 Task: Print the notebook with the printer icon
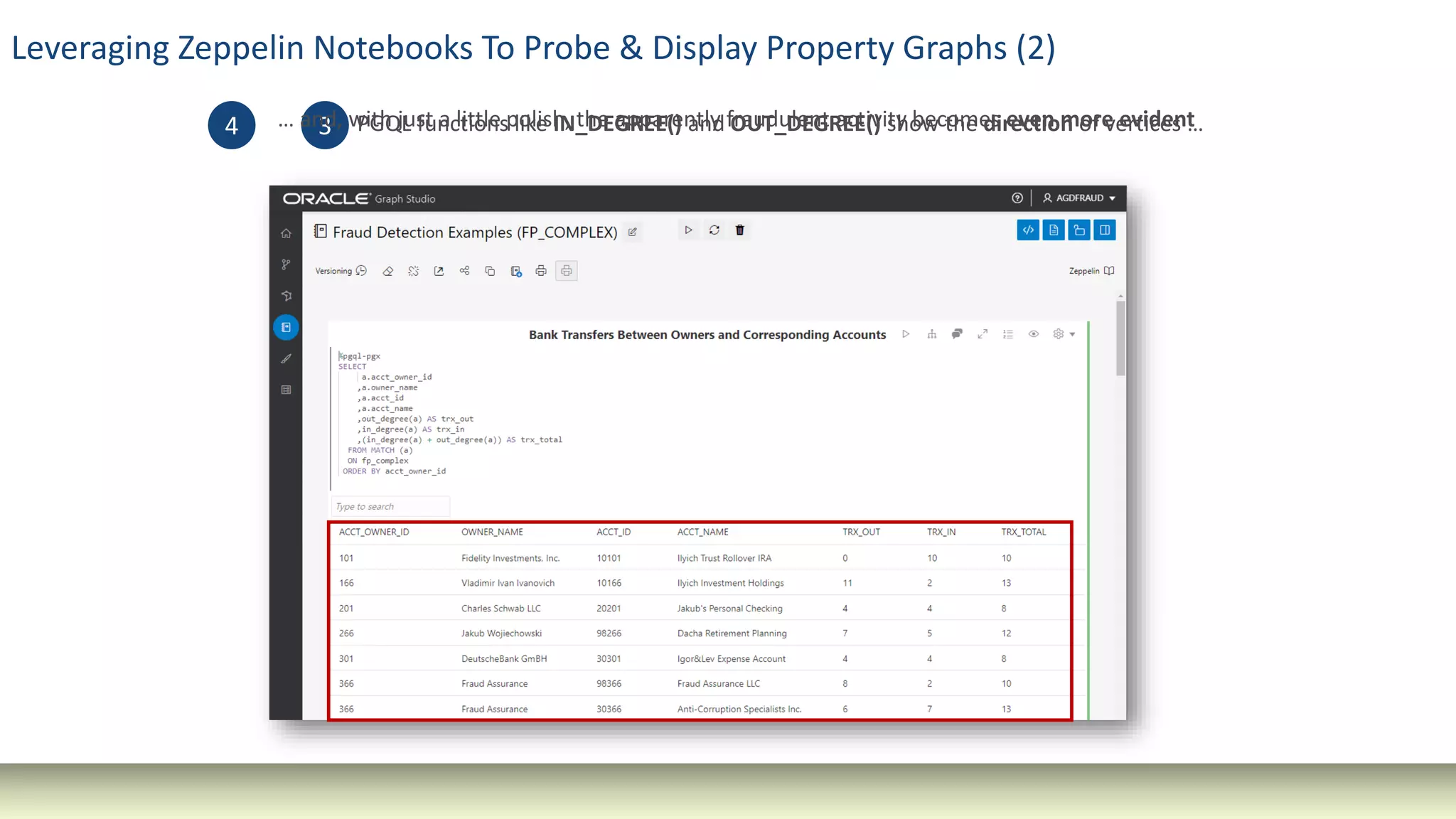pyautogui.click(x=541, y=271)
